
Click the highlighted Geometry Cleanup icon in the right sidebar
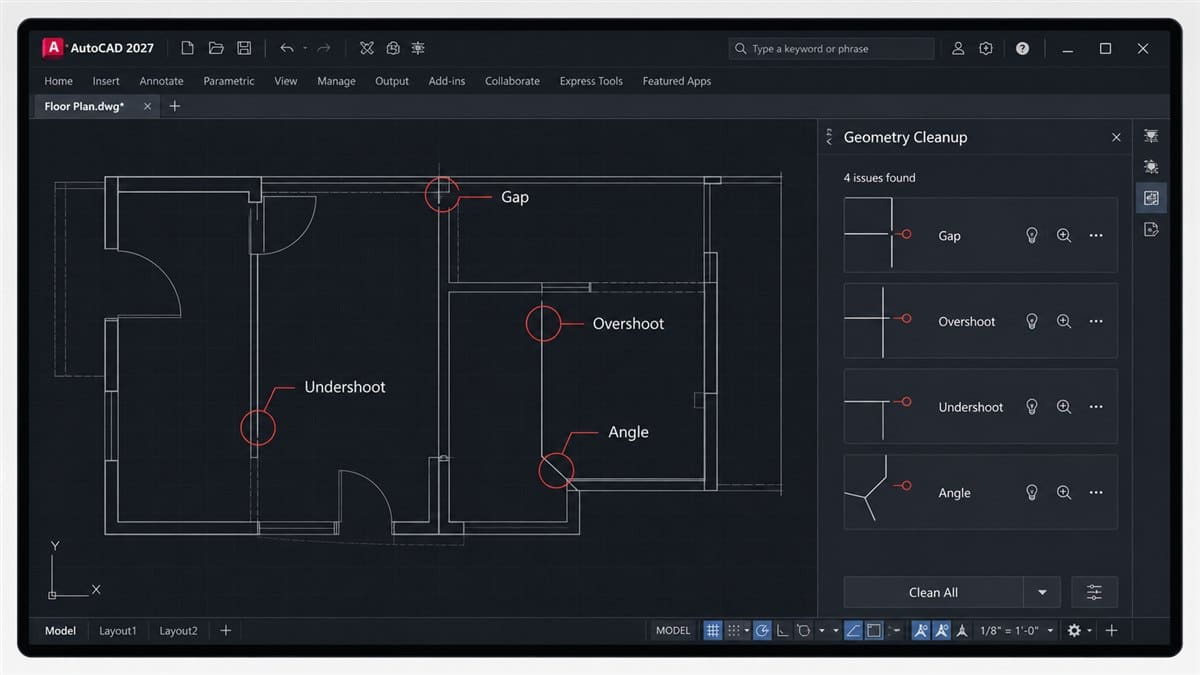click(x=1151, y=198)
